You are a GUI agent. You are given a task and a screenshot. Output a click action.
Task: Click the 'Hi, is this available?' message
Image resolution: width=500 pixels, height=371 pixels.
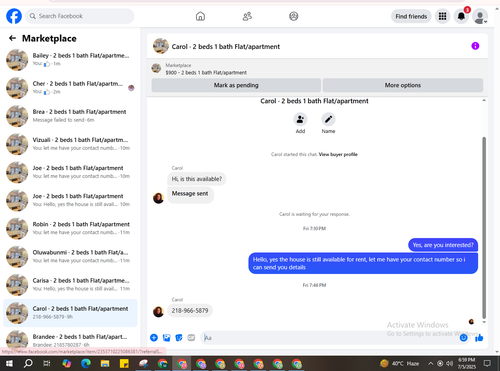point(197,179)
